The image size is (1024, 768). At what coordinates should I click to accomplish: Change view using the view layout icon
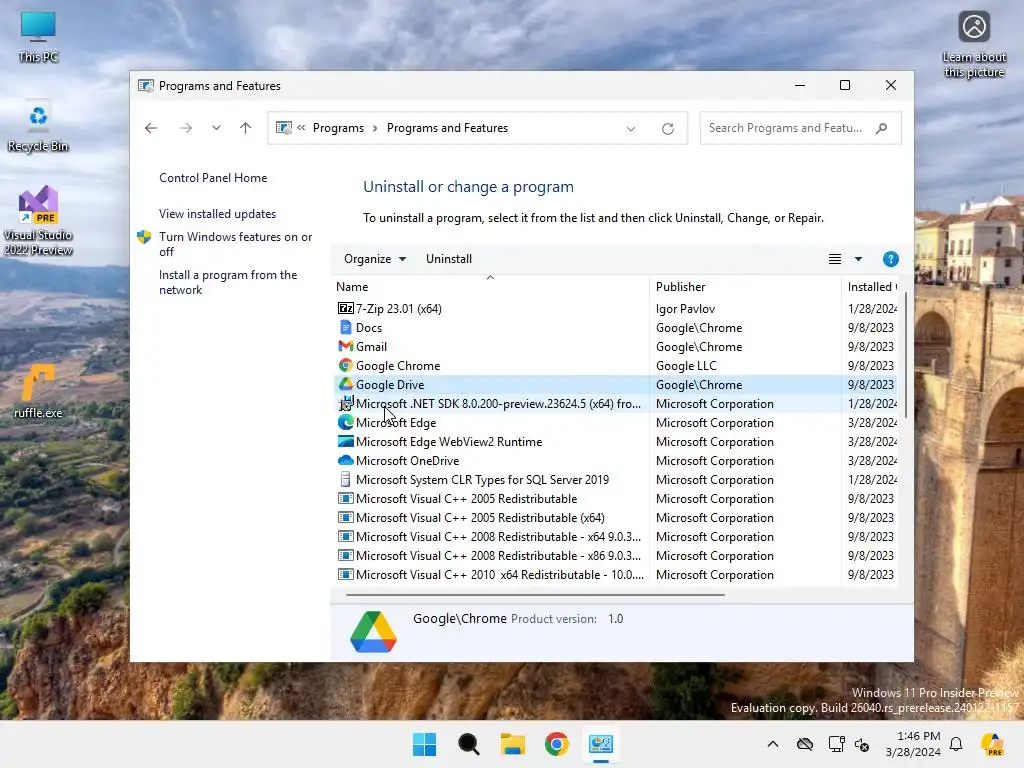click(x=835, y=259)
